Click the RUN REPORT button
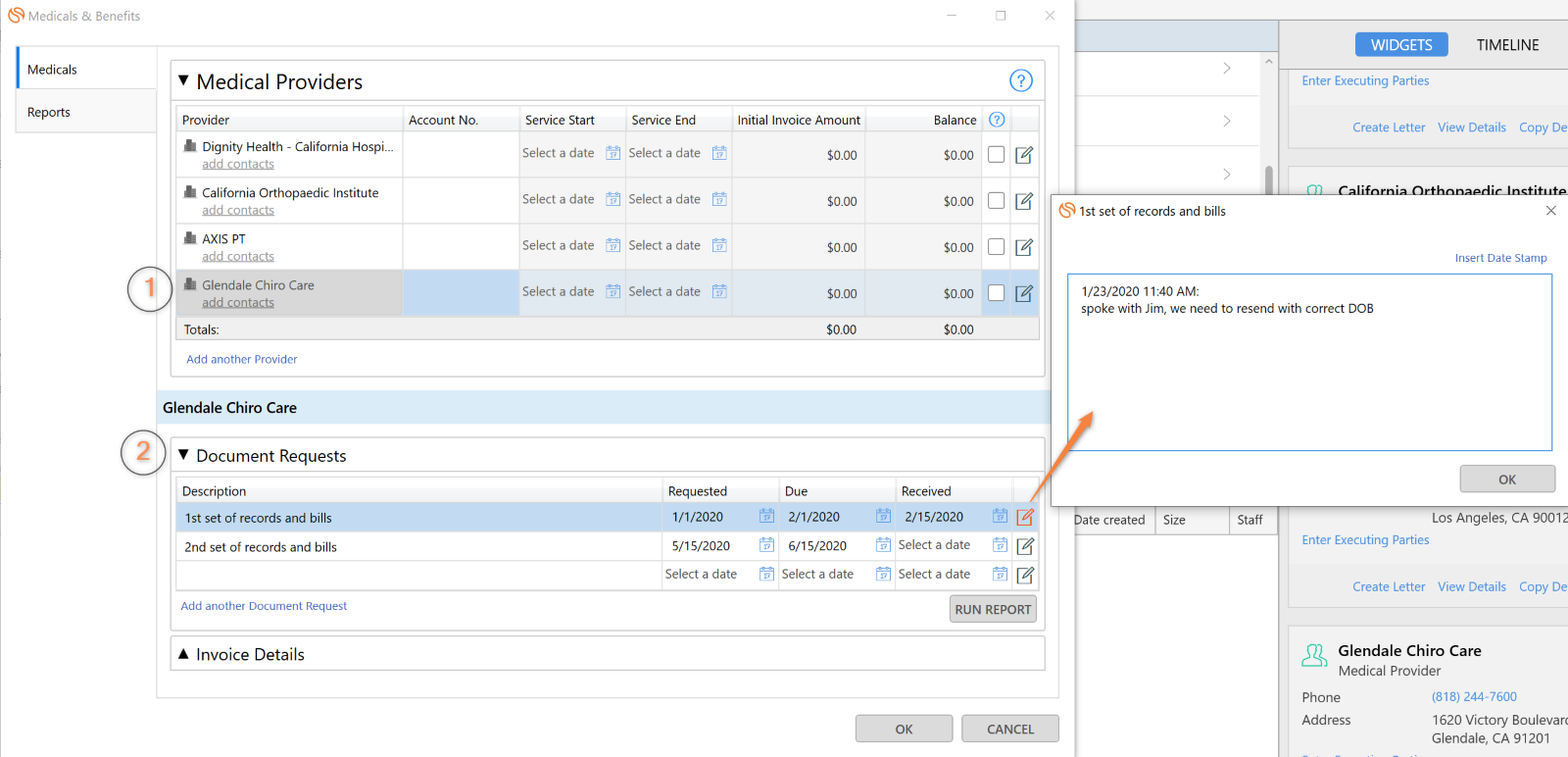Viewport: 1568px width, 757px height. pos(993,609)
